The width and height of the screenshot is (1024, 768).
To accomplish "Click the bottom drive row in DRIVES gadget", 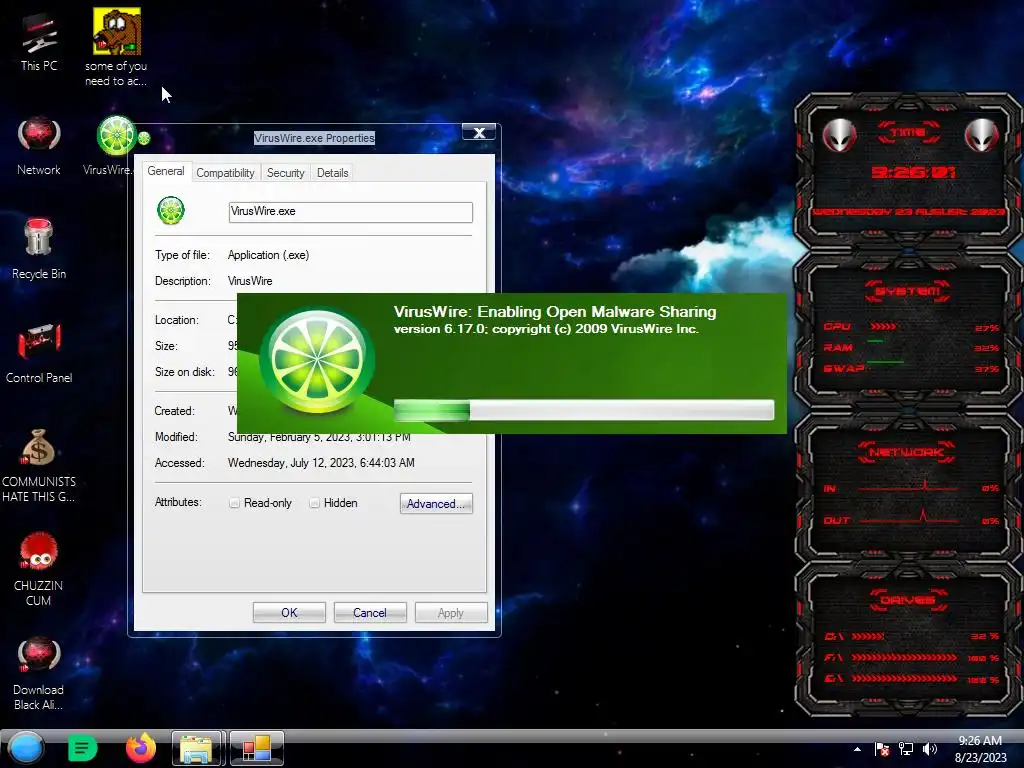I will [x=911, y=679].
